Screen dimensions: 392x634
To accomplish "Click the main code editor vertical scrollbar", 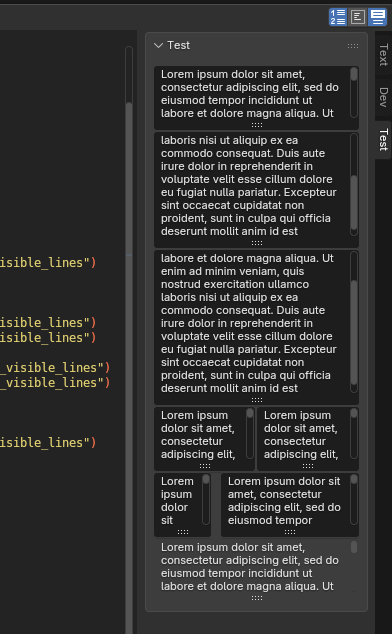I will 129,340.
